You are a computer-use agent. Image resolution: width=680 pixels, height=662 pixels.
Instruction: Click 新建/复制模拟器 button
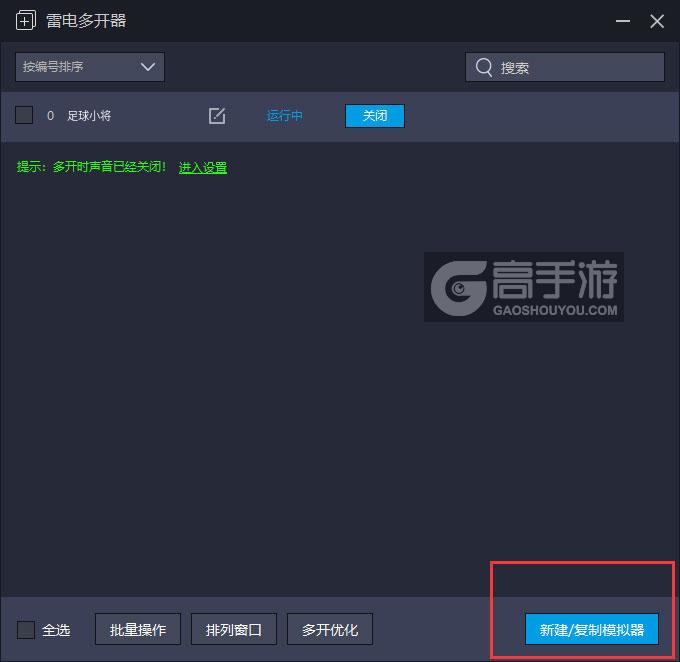592,629
